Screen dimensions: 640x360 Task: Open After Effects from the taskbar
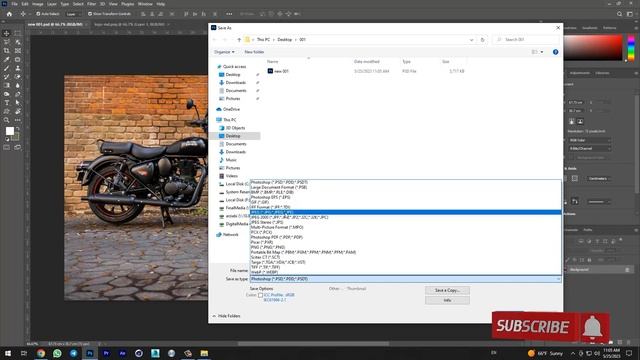pyautogui.click(x=122, y=353)
